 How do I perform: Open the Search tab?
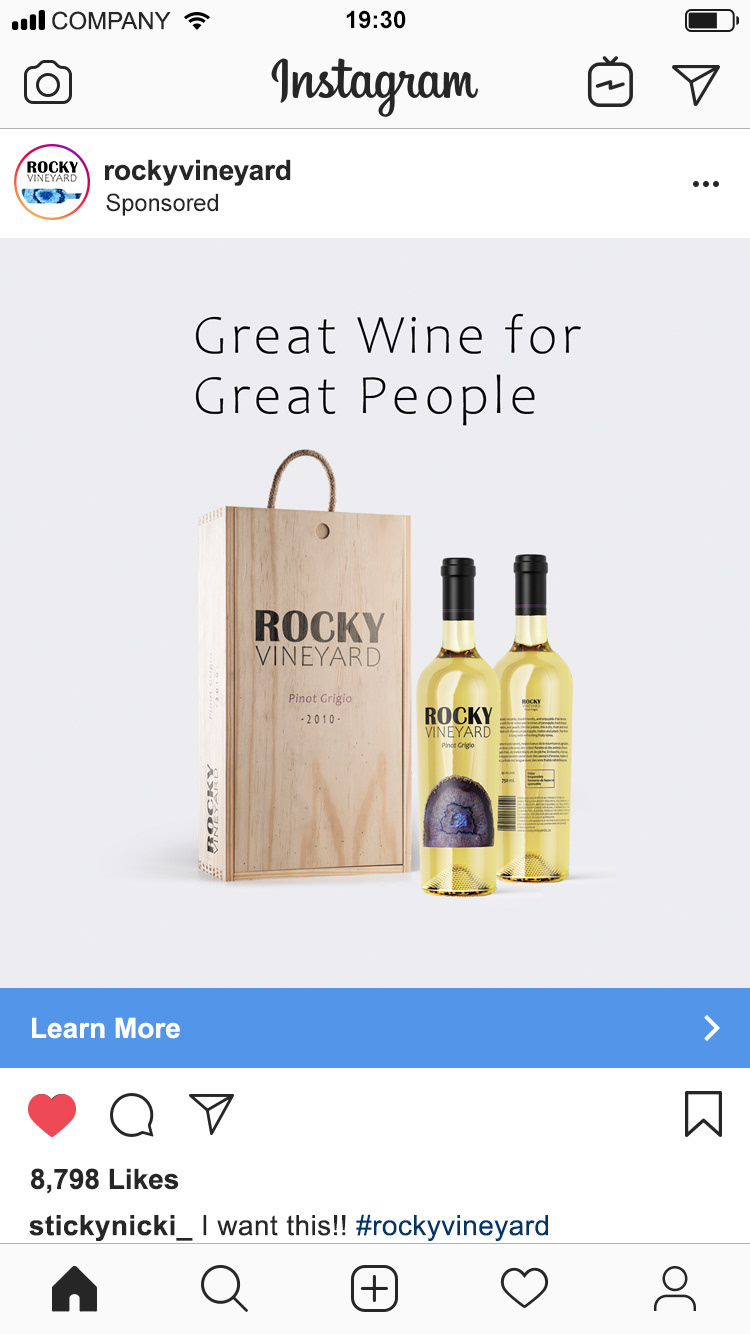point(224,1288)
